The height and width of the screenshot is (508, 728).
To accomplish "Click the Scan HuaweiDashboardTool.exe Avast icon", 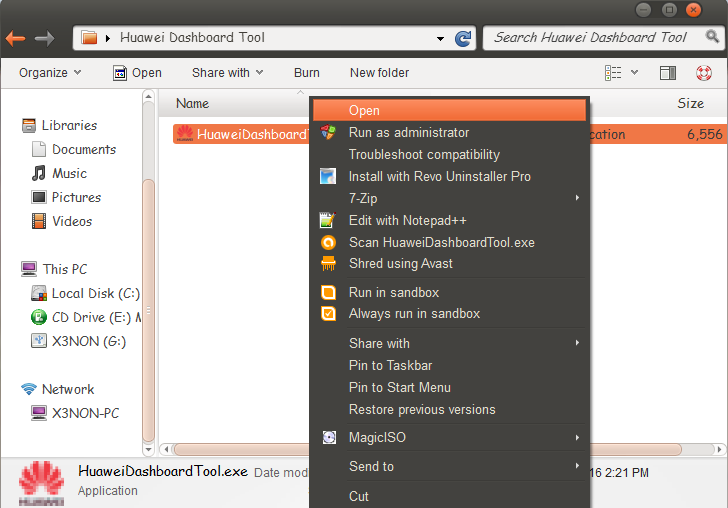I will (327, 242).
